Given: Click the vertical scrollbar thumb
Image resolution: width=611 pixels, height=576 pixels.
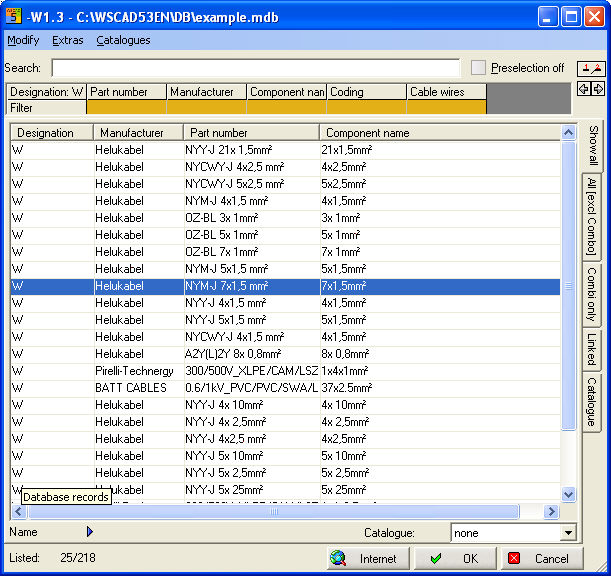Looking at the screenshot, I should click(569, 286).
